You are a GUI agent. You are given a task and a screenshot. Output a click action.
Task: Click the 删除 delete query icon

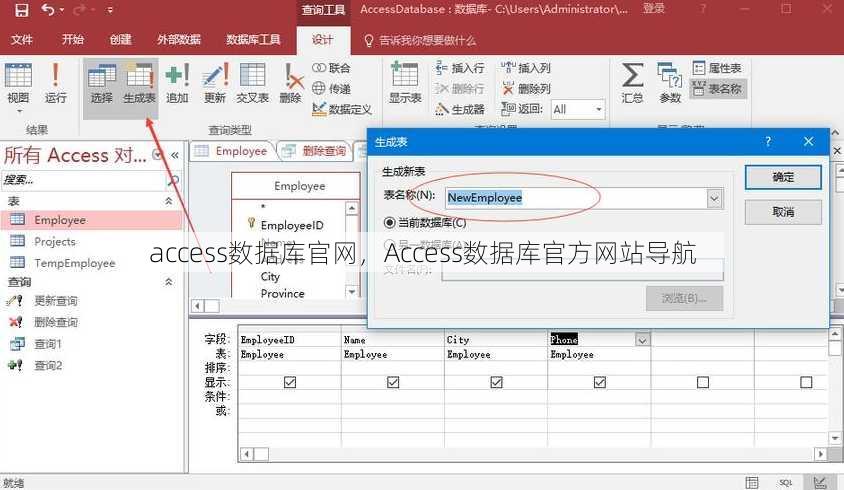291,82
